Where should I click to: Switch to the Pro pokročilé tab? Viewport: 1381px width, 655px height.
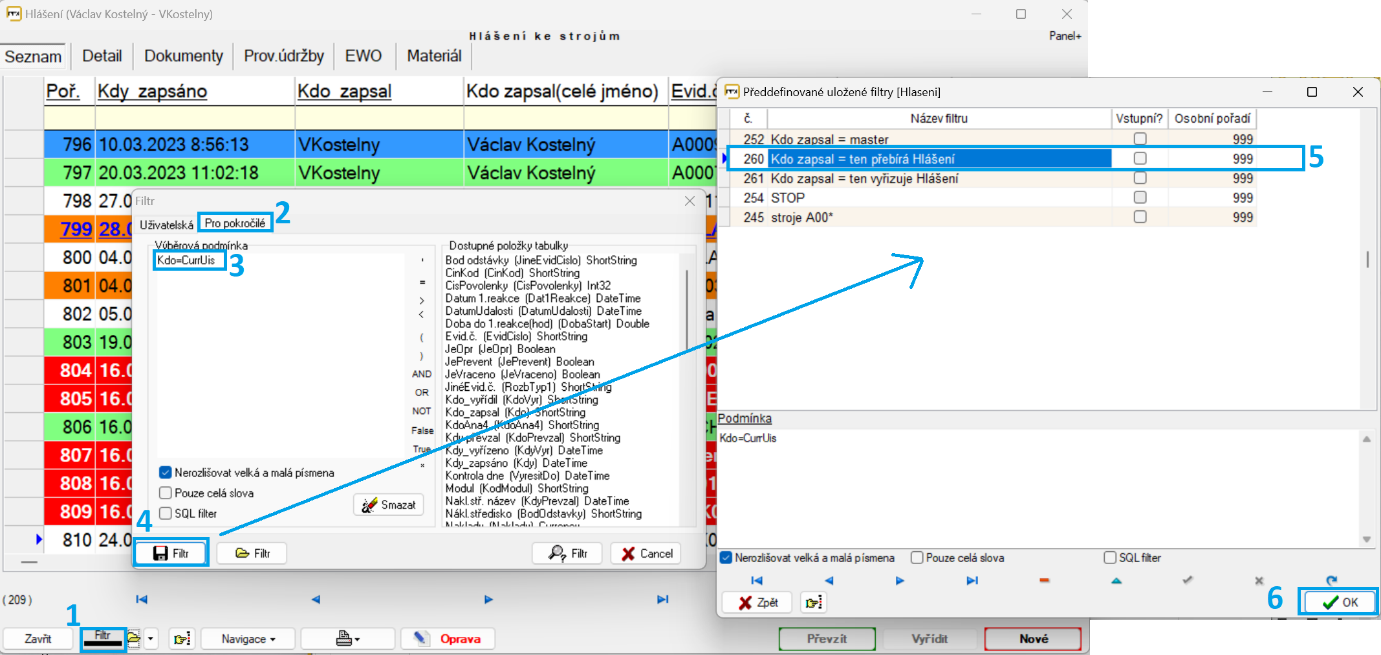tap(235, 224)
